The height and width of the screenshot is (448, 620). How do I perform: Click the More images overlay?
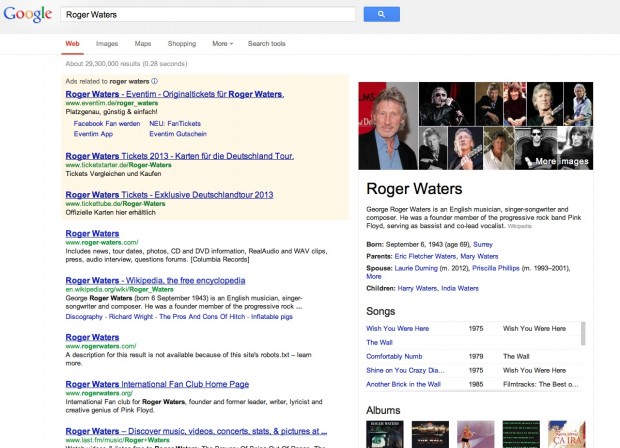[562, 161]
